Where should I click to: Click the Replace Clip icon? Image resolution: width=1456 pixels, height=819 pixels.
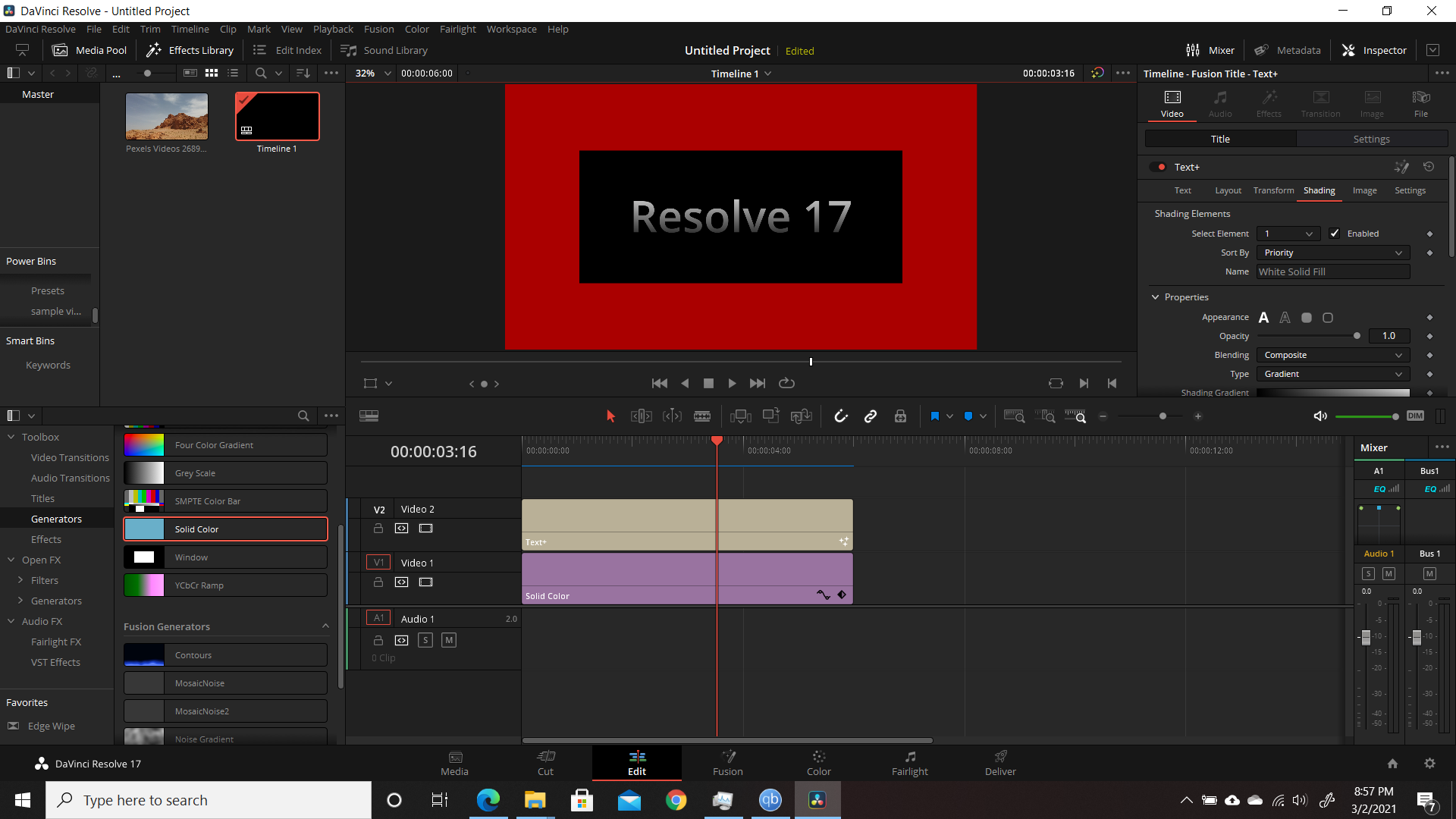801,416
